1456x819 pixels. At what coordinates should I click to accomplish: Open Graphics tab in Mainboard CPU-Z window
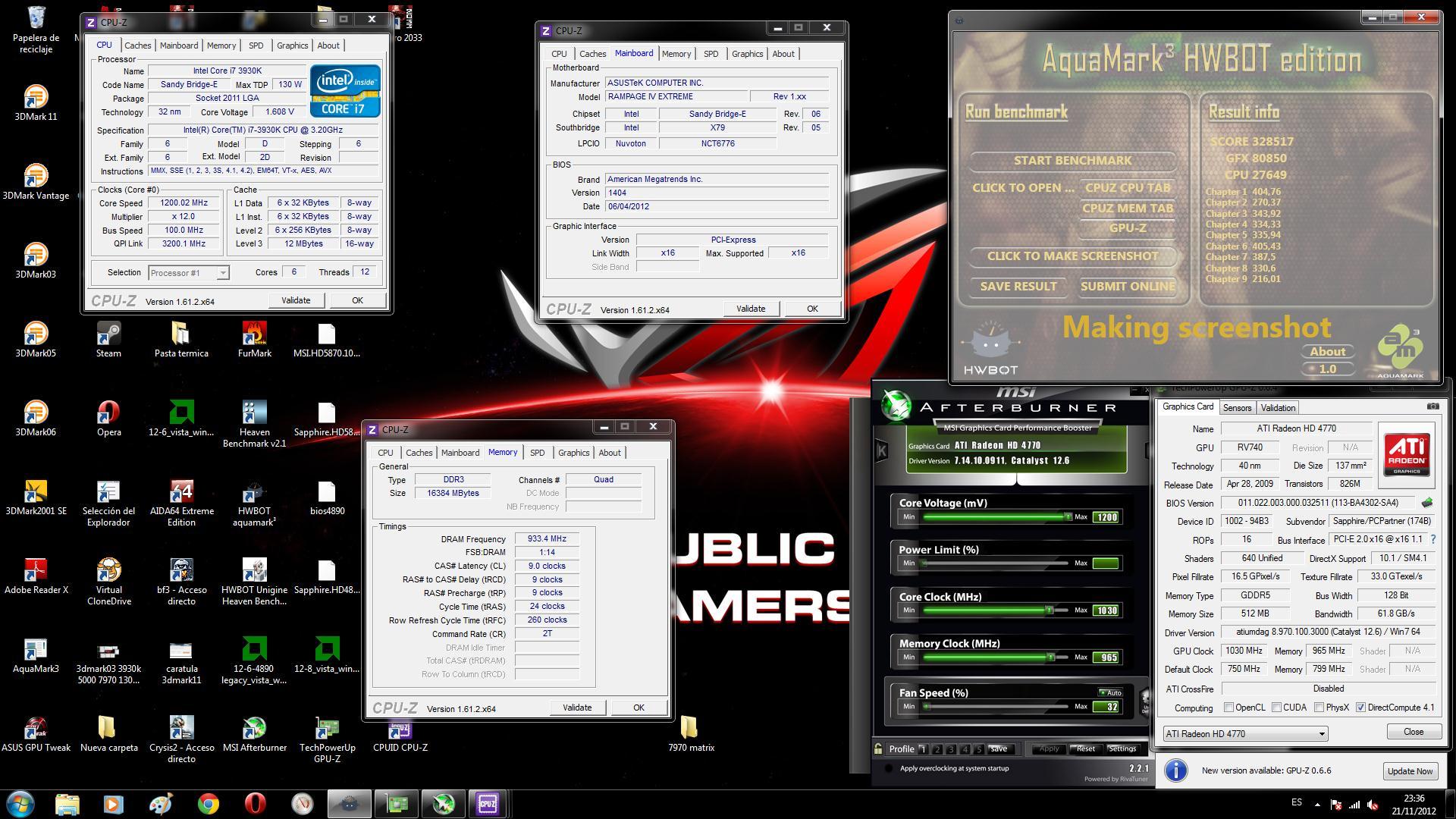coord(747,54)
